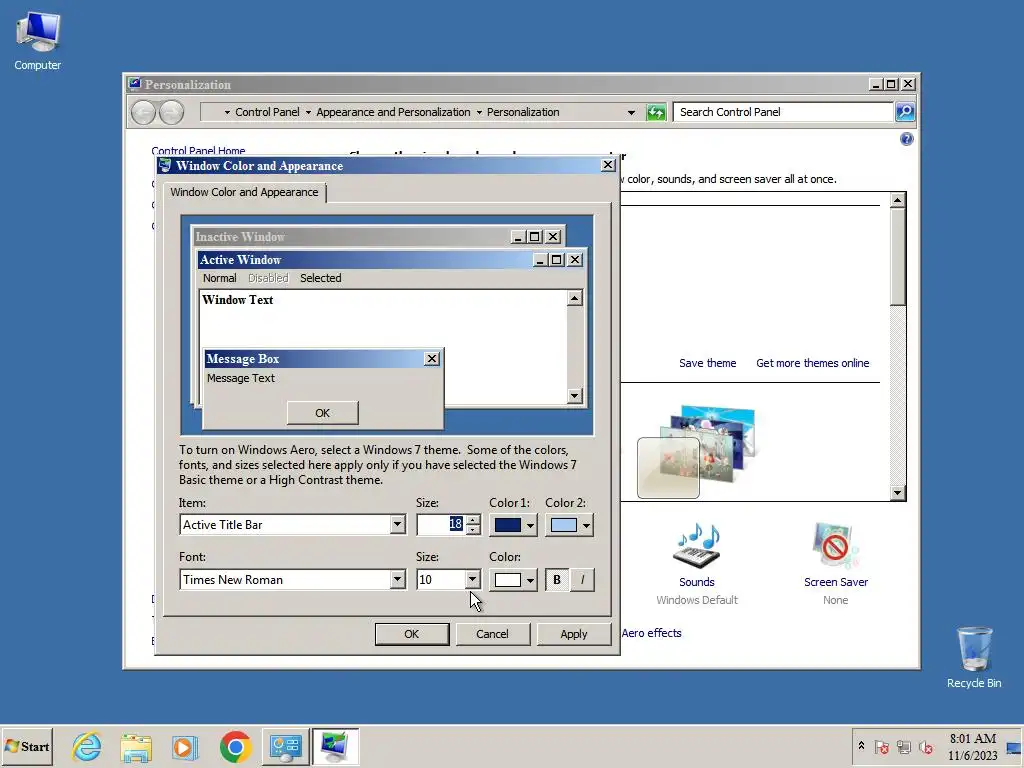Click Control Panel breadcrumb segment
The image size is (1024, 768).
pos(267,112)
